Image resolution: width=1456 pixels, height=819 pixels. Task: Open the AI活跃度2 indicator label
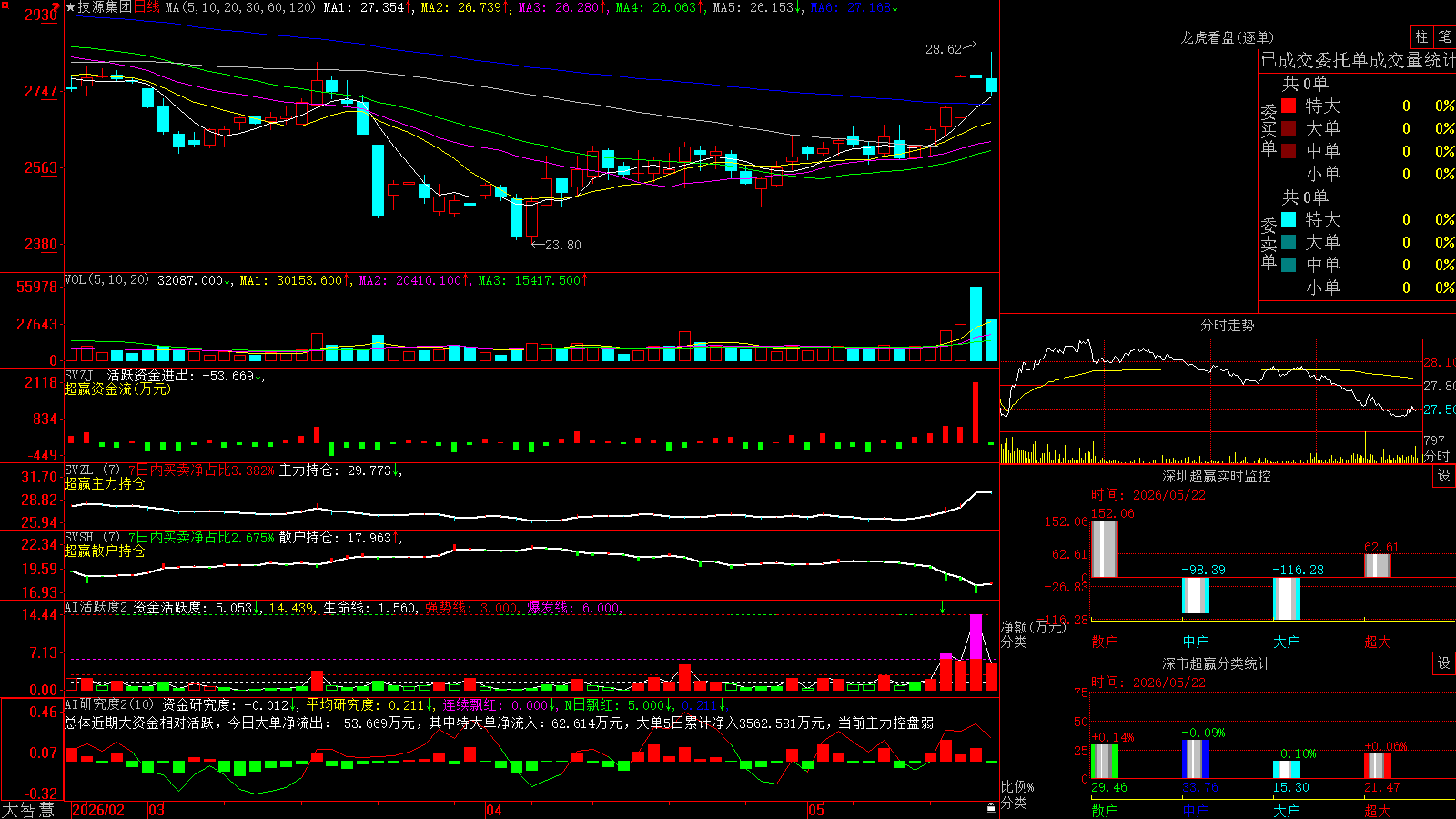[x=96, y=607]
